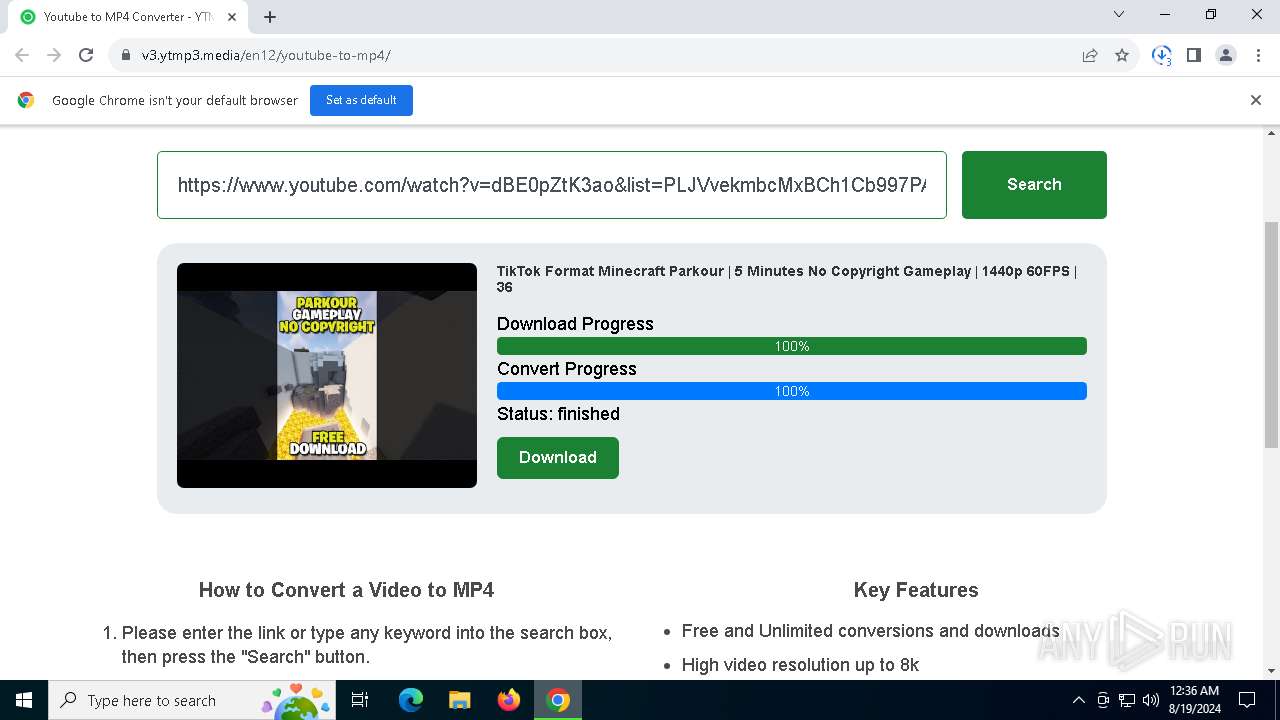Click the scrollbar down arrow
The image size is (1280, 720).
coord(1272,671)
